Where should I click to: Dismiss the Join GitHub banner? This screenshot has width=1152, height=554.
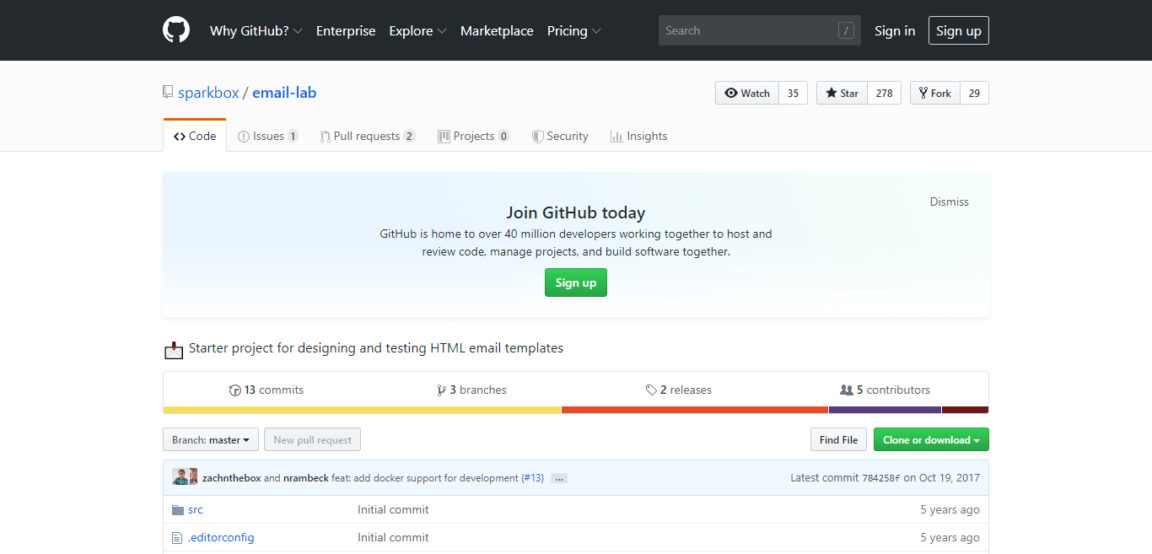(949, 201)
